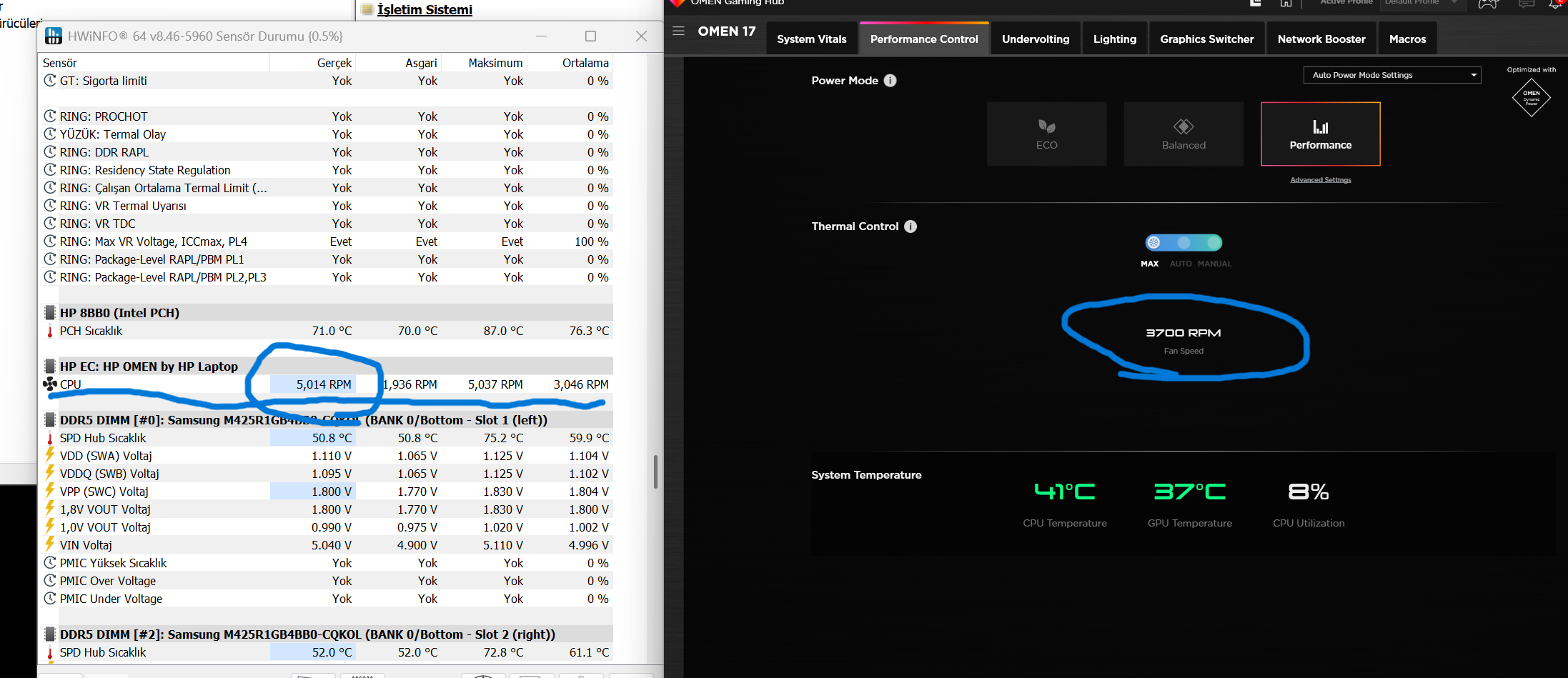Viewport: 1568px width, 678px height.
Task: Click the 8% CPU Utilization reading
Action: (1309, 492)
